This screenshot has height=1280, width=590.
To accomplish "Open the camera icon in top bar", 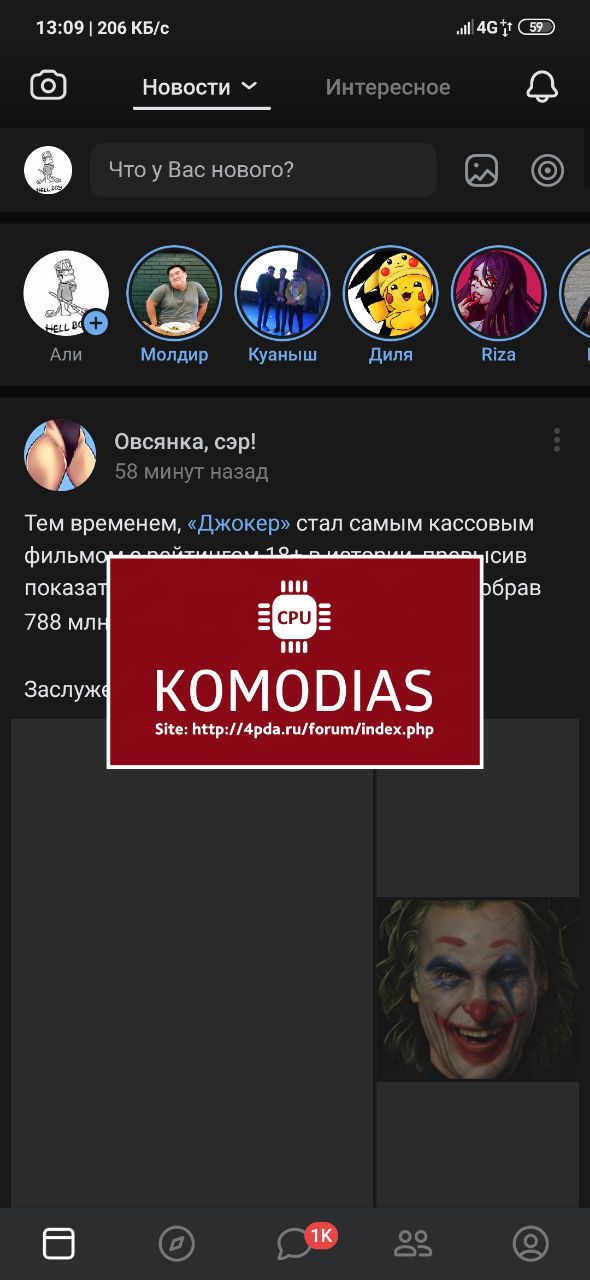I will pyautogui.click(x=48, y=86).
